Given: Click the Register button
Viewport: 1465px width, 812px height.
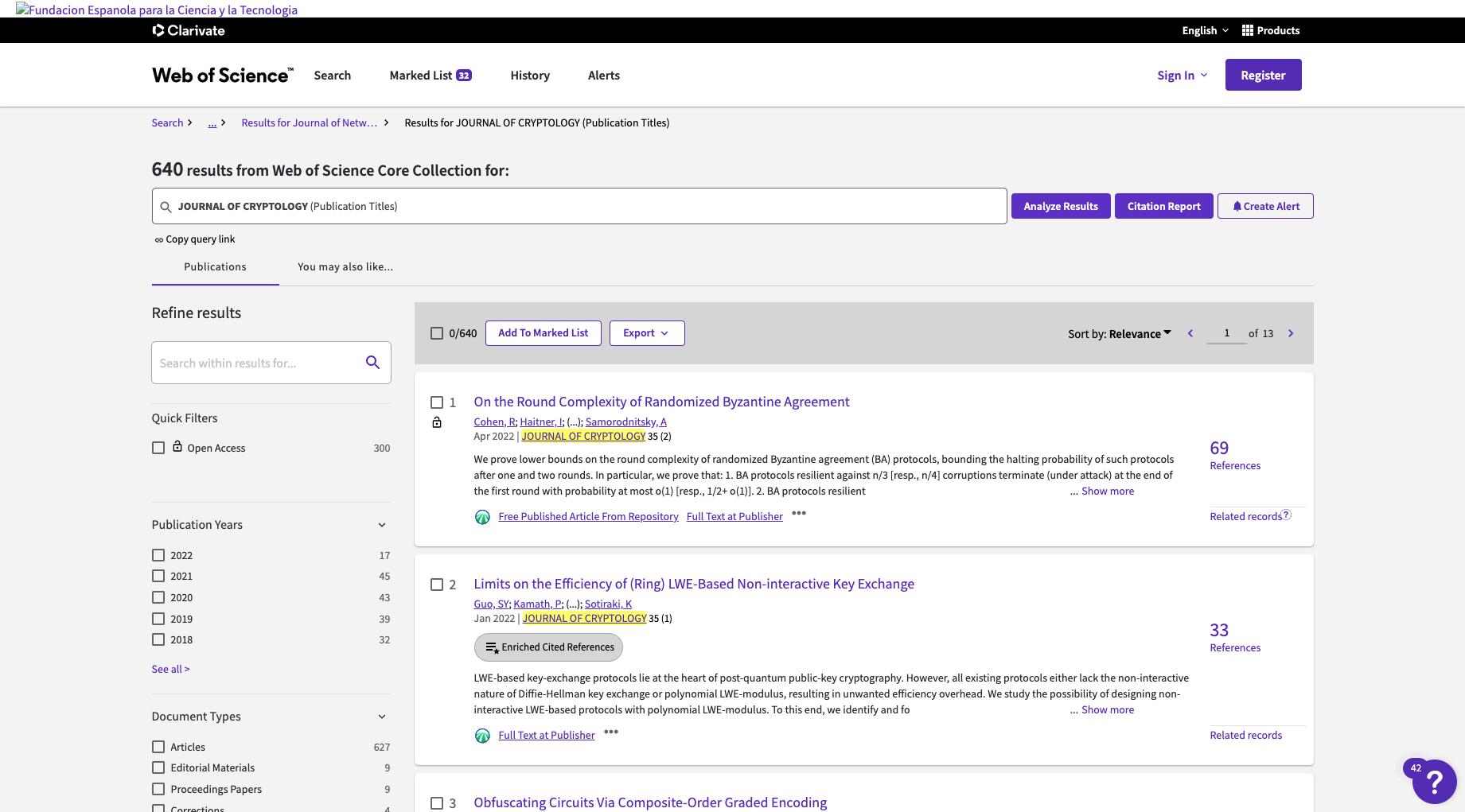Looking at the screenshot, I should tap(1263, 75).
